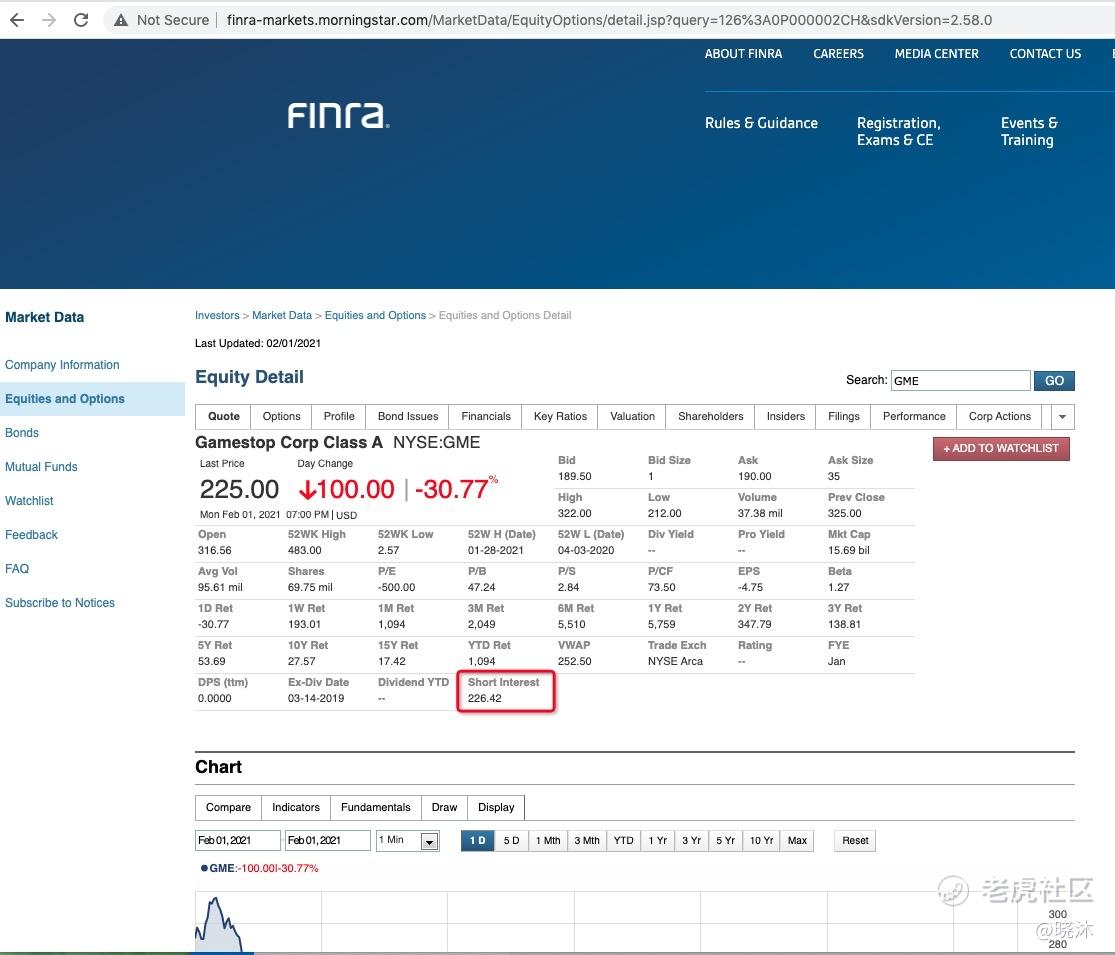The image size is (1115, 955).
Task: Switch to the Filings tab
Action: 843,417
